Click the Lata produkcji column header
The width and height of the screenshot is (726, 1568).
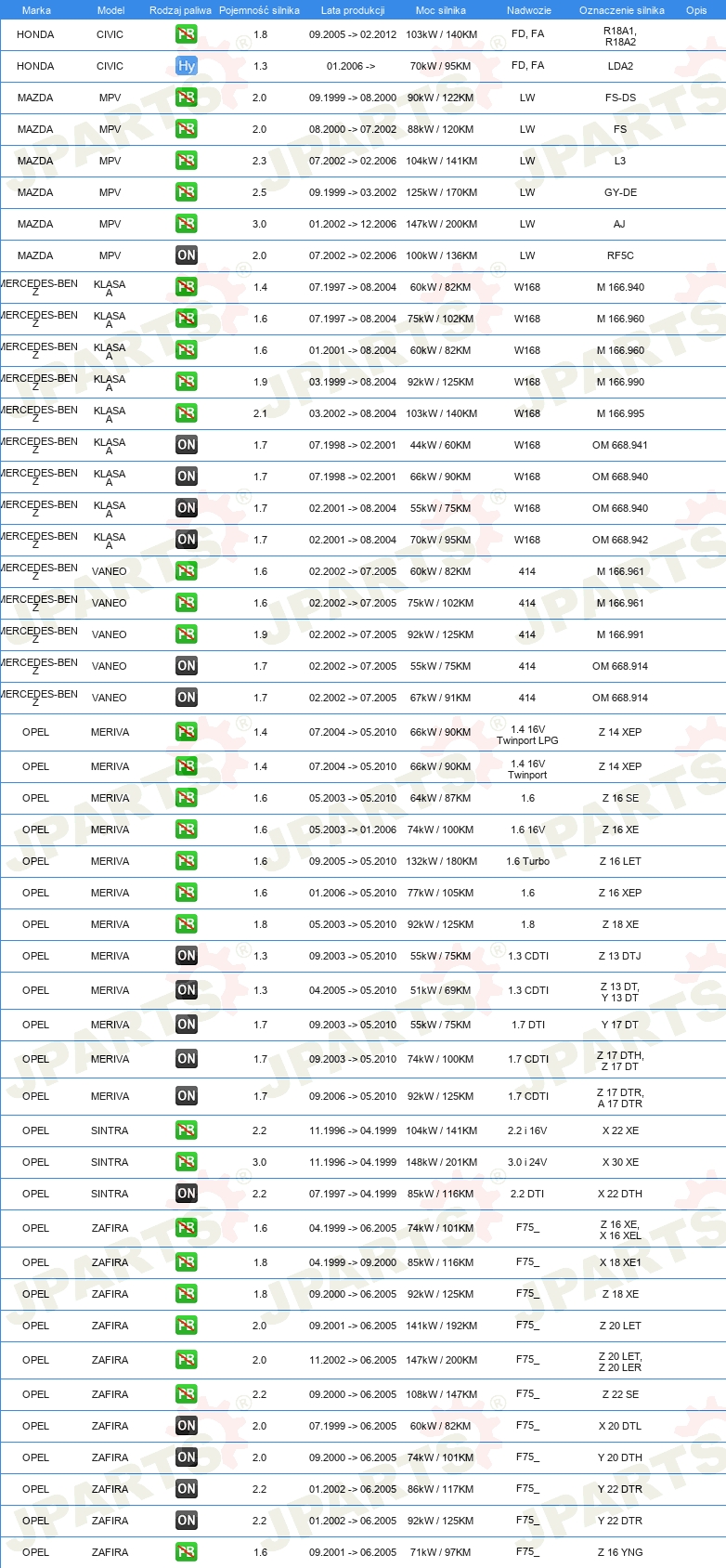point(353,10)
